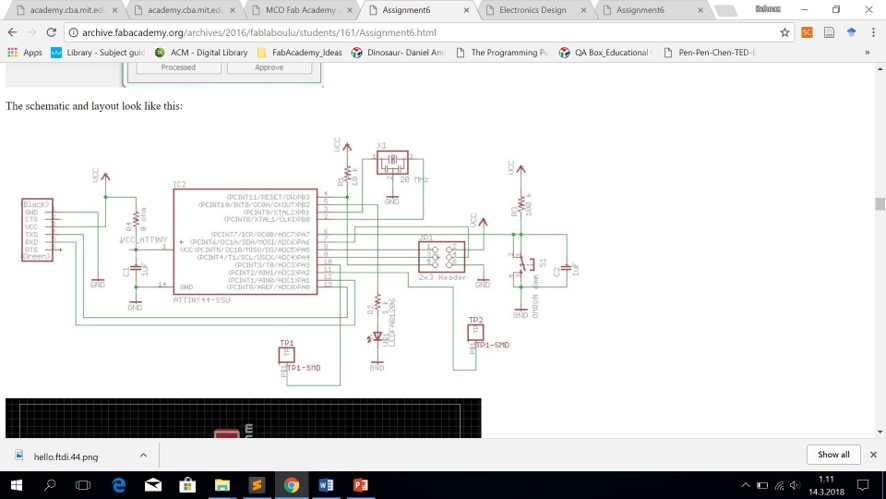This screenshot has width=886, height=499.
Task: Click the address bar URL field
Action: [427, 33]
